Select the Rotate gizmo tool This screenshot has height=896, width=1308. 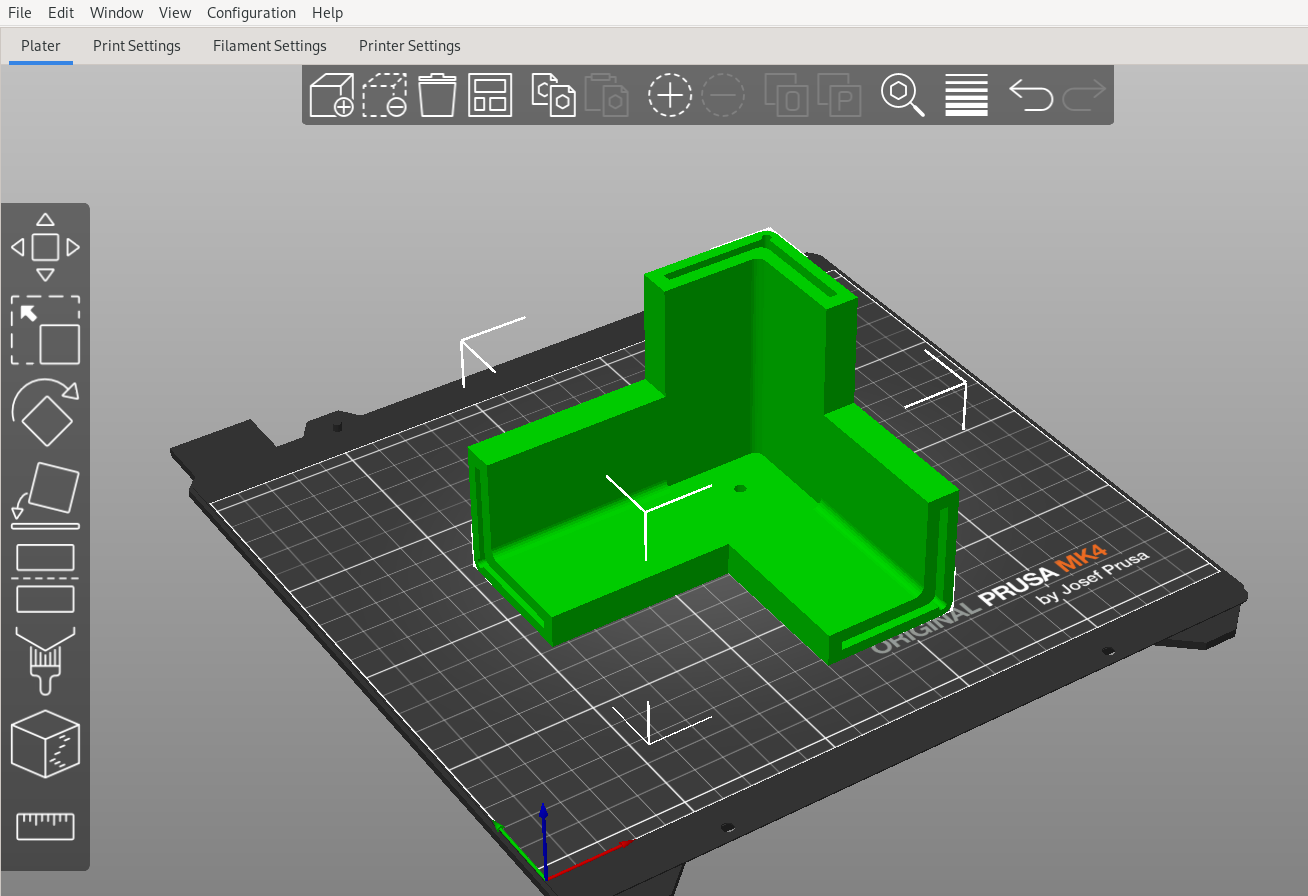pos(45,412)
